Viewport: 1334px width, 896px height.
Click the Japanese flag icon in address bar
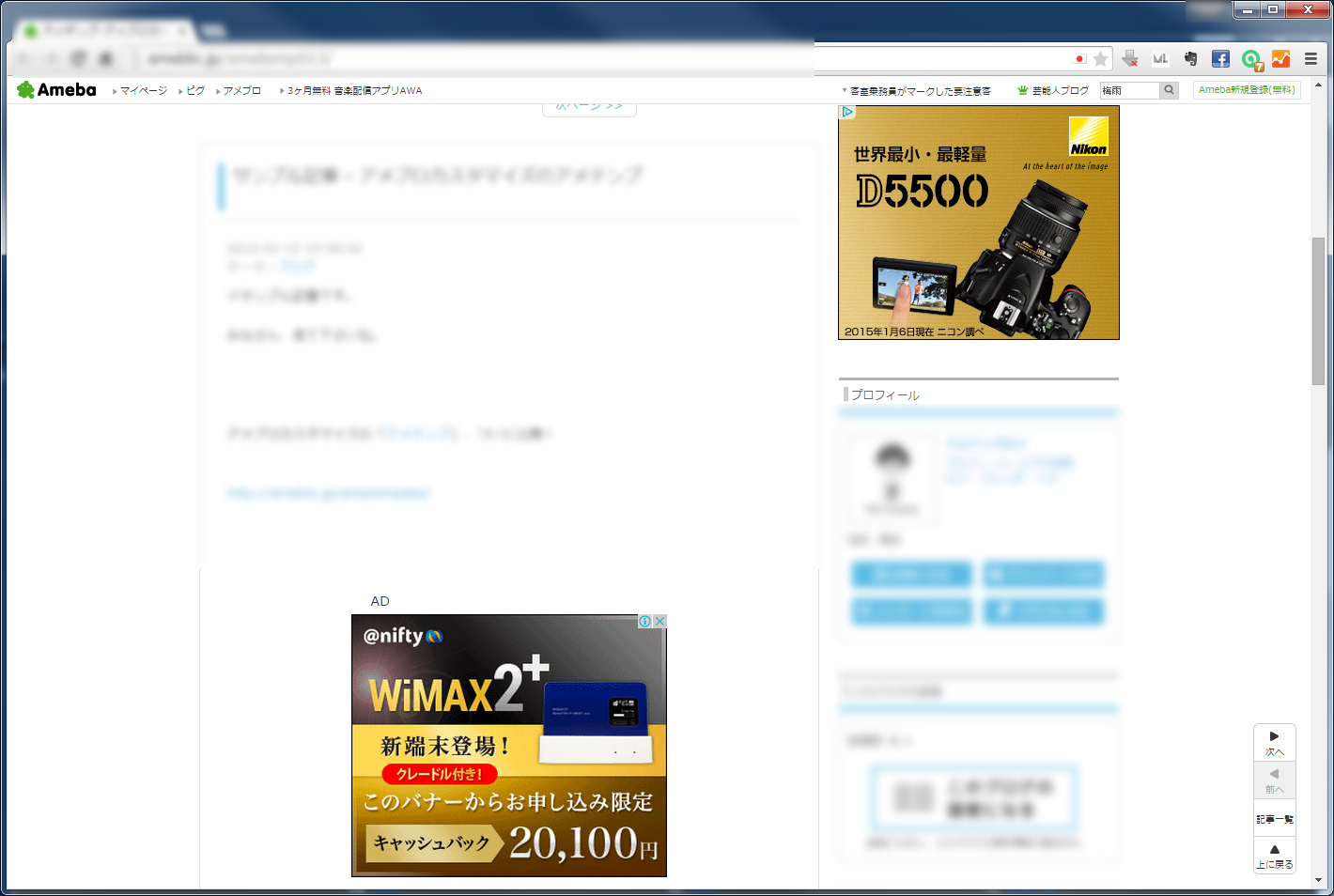1080,59
